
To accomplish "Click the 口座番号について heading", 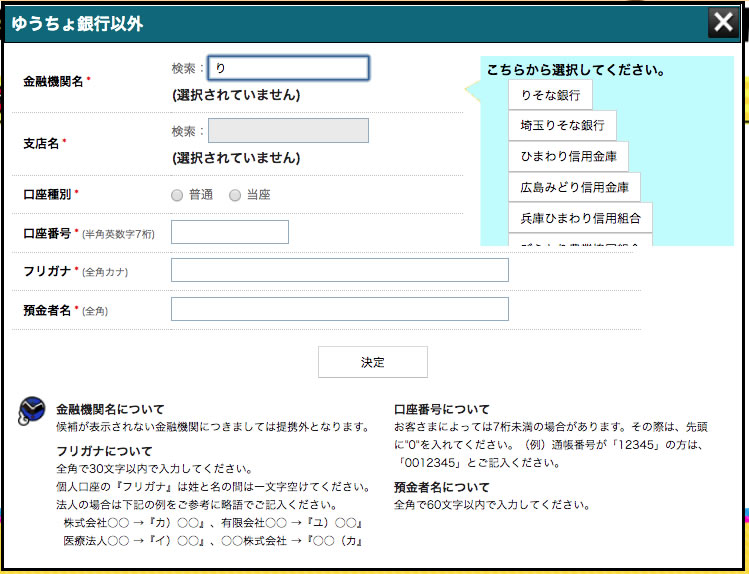I will coord(442,409).
